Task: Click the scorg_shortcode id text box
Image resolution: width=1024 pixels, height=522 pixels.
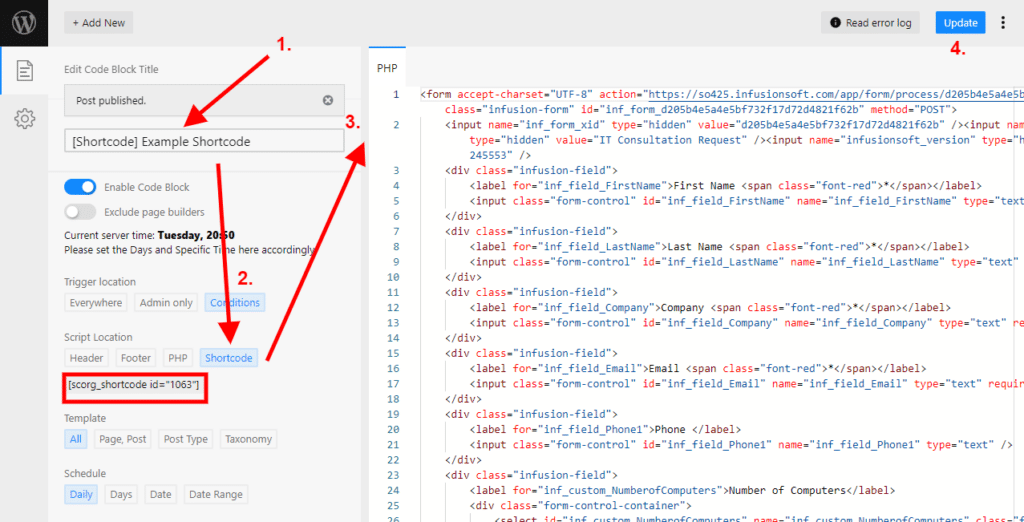Action: point(135,386)
